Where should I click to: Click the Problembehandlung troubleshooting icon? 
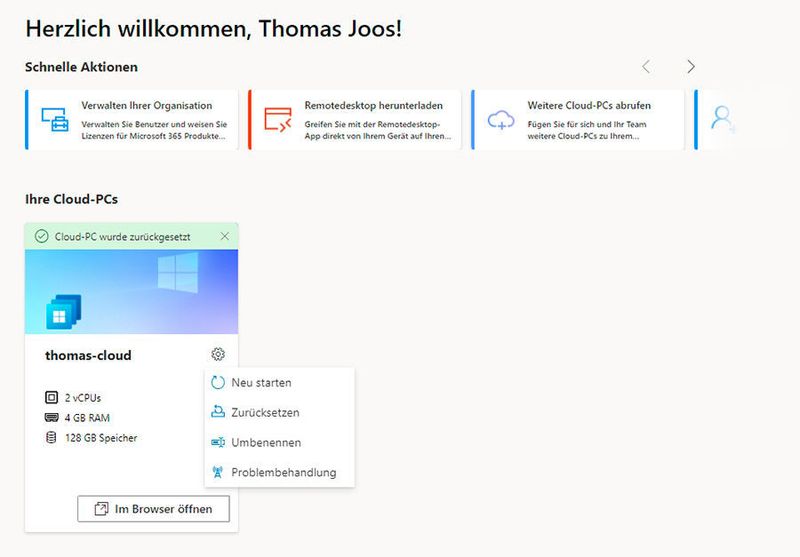pyautogui.click(x=218, y=472)
